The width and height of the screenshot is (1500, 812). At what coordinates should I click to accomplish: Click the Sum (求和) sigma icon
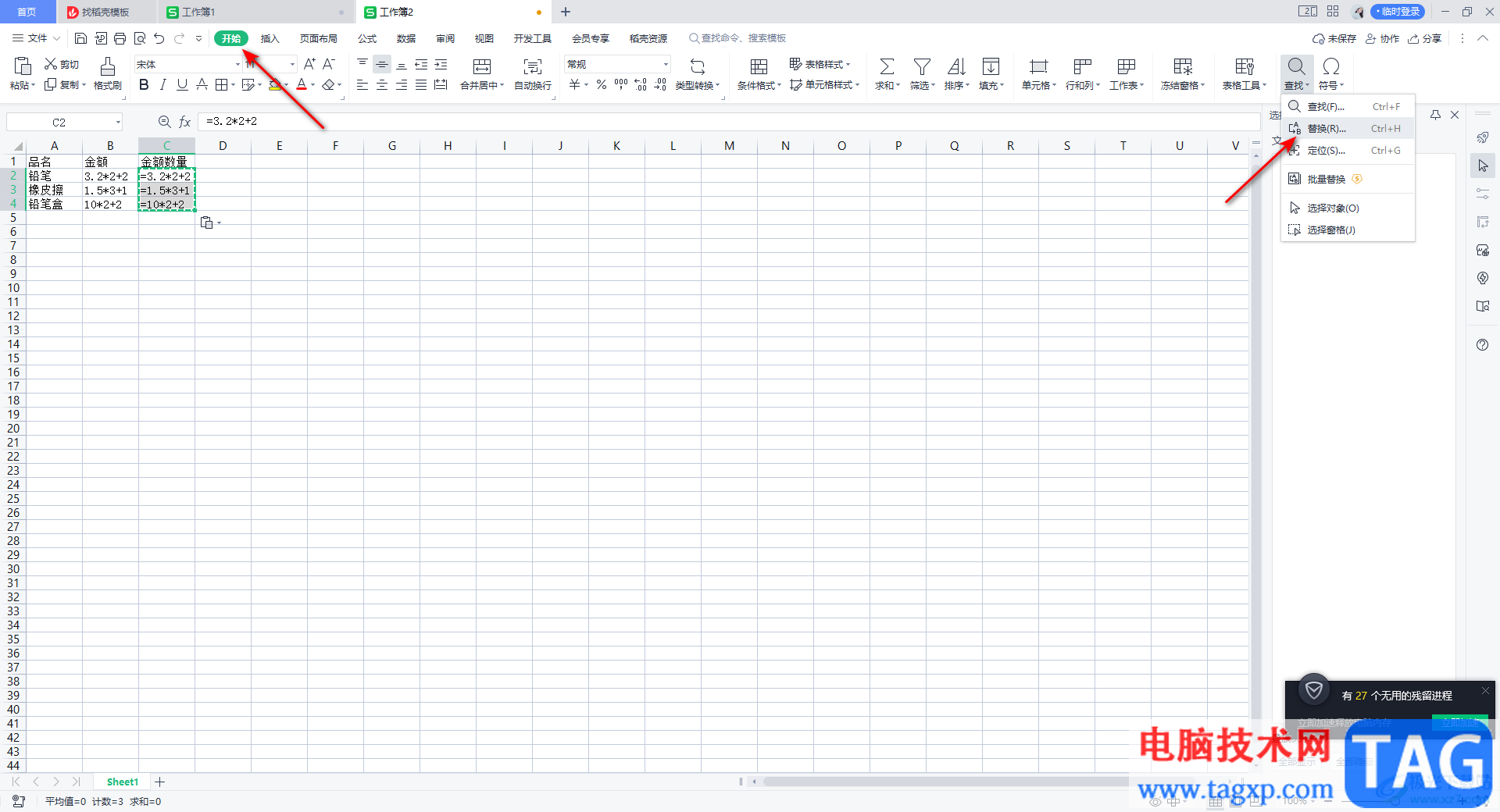pyautogui.click(x=887, y=67)
